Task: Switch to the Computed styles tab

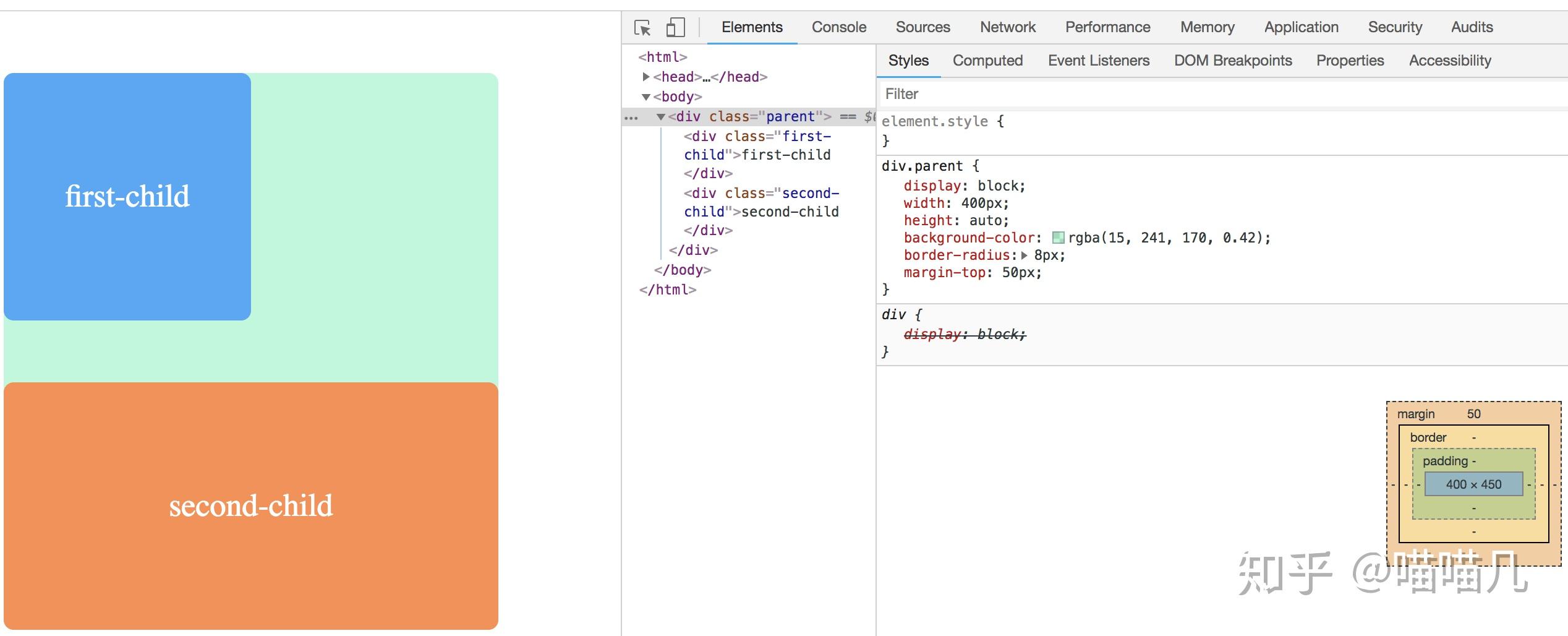Action: (987, 61)
